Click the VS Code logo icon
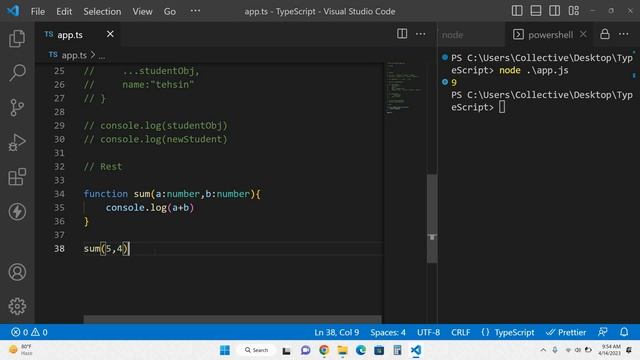 [x=13, y=11]
